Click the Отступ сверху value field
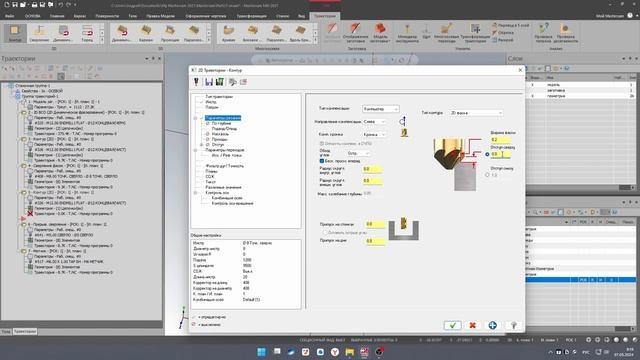 [500, 154]
